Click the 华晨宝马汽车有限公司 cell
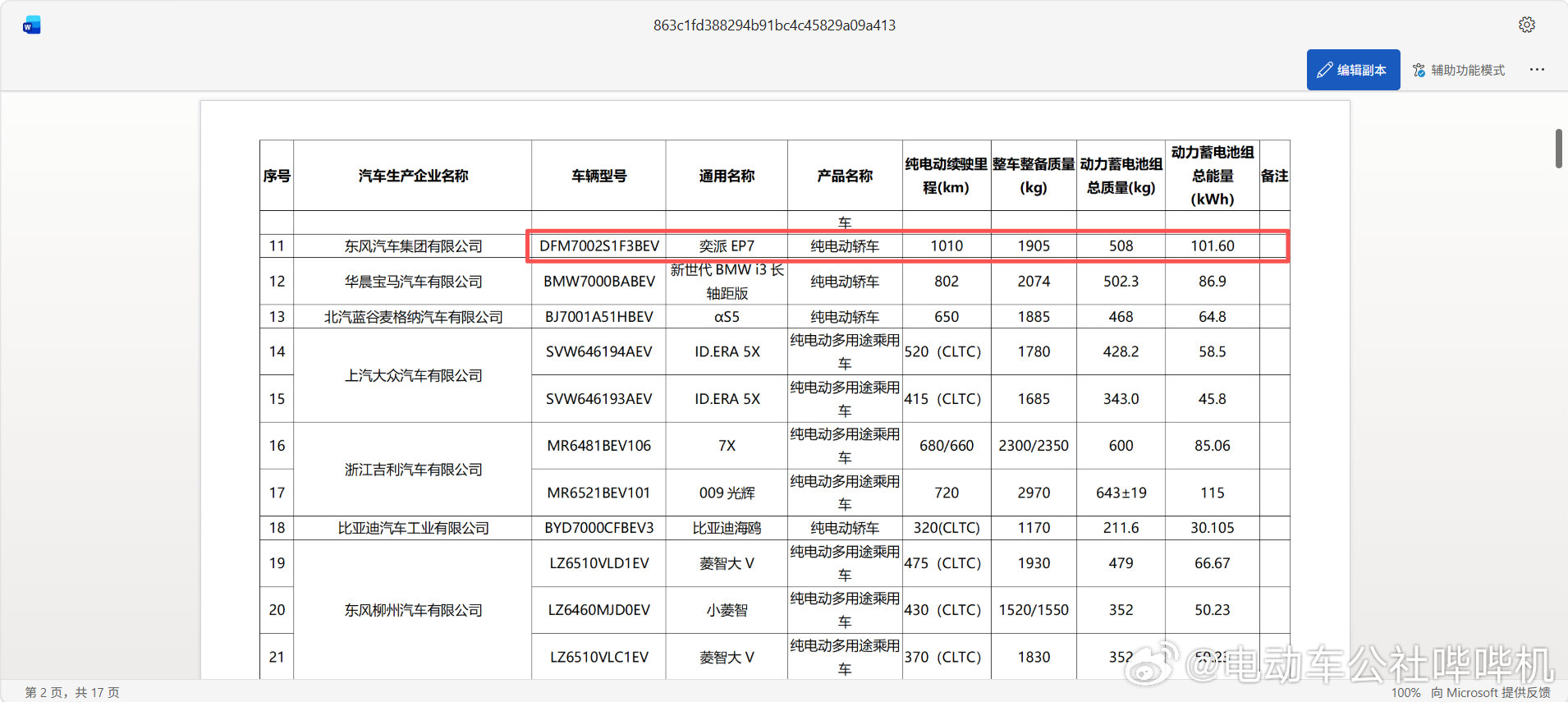This screenshot has height=702, width=1568. [413, 281]
